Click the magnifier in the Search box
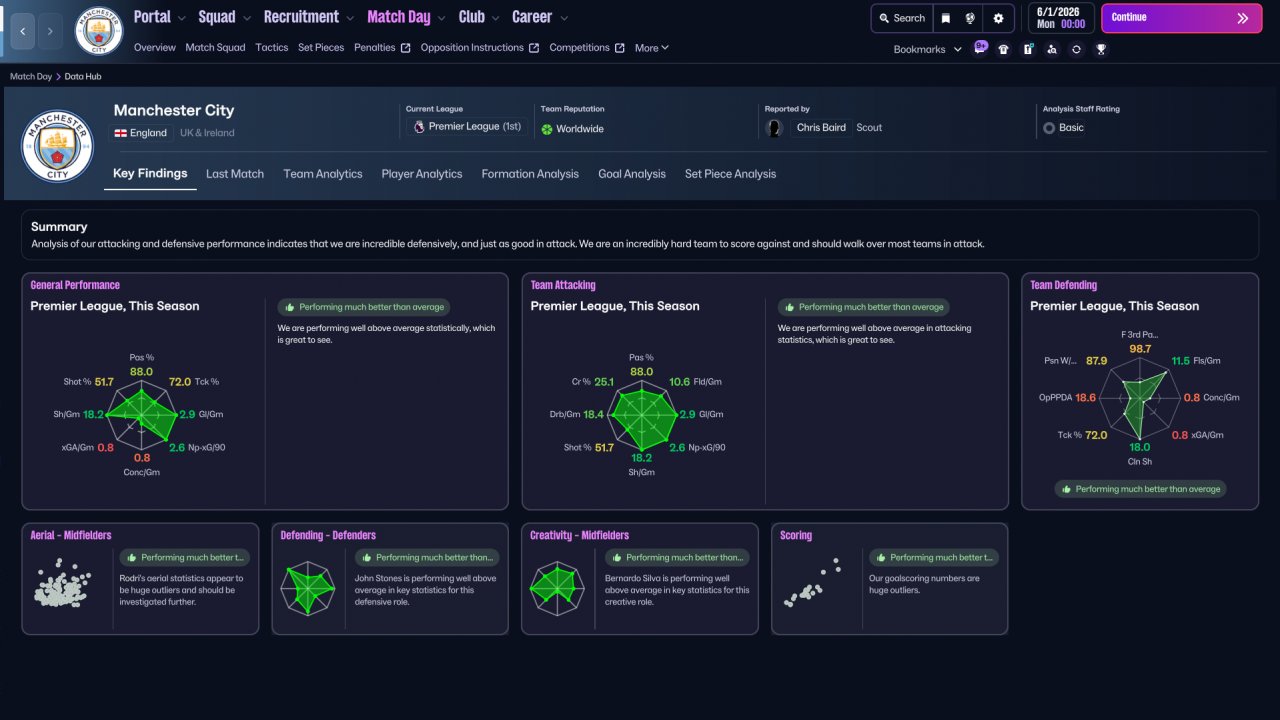Screen dimensions: 1280x720 tap(885, 18)
